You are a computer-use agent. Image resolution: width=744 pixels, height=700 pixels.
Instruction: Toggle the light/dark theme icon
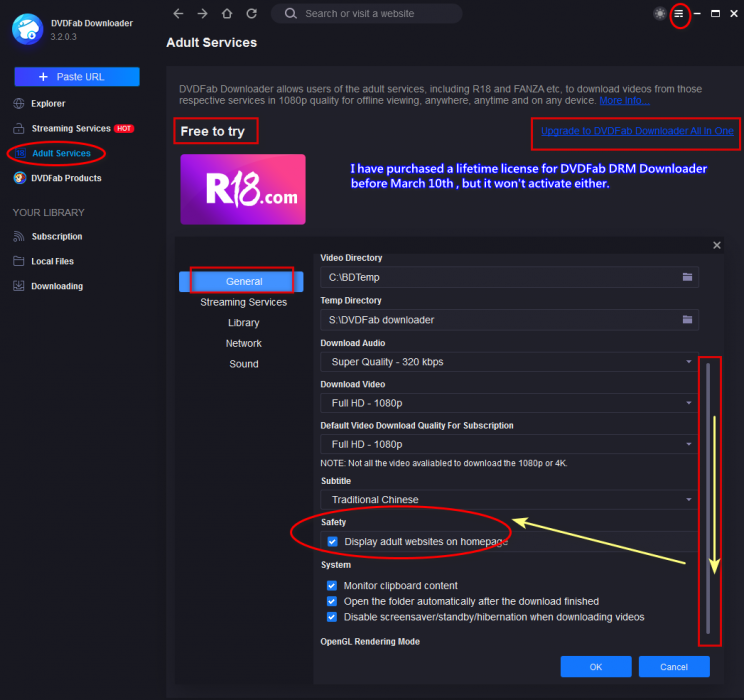tap(659, 14)
